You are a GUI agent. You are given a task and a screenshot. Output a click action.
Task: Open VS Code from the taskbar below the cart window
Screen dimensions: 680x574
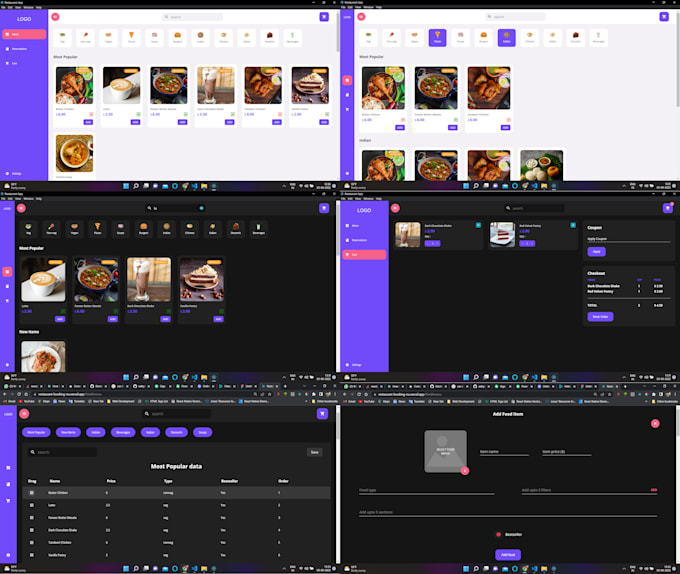[534, 378]
